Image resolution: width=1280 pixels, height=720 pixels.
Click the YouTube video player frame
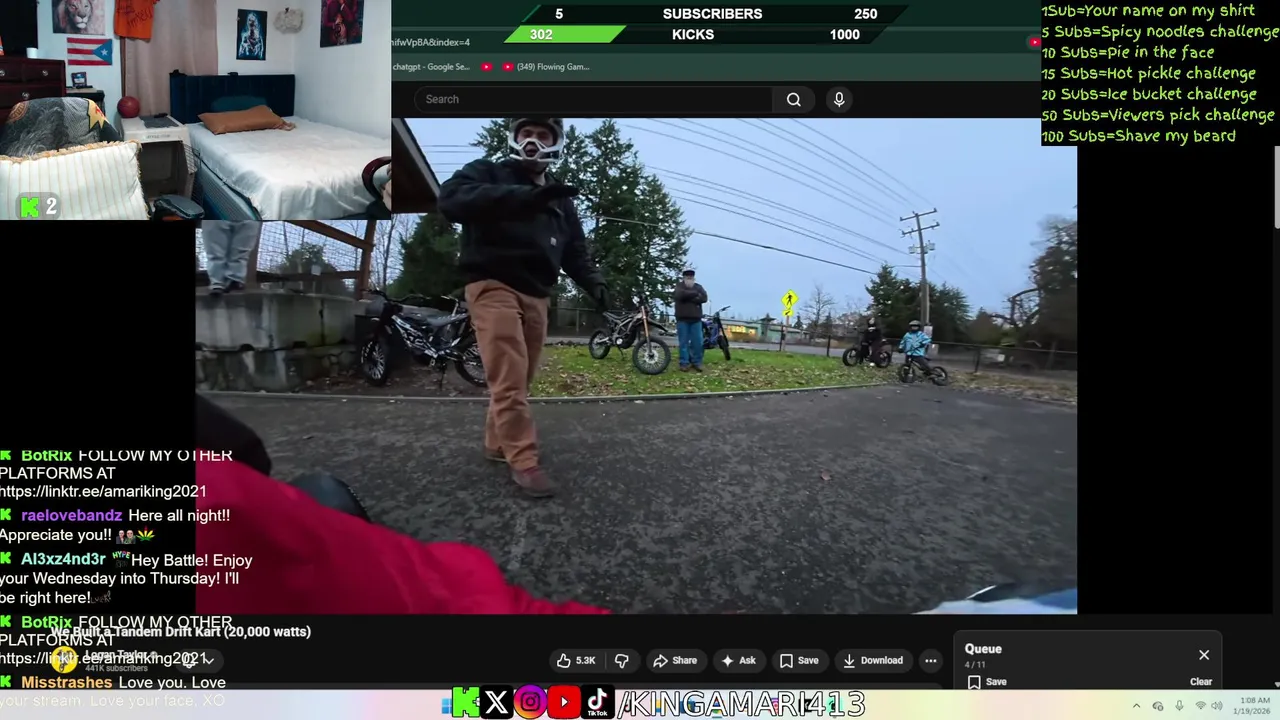[x=636, y=366]
